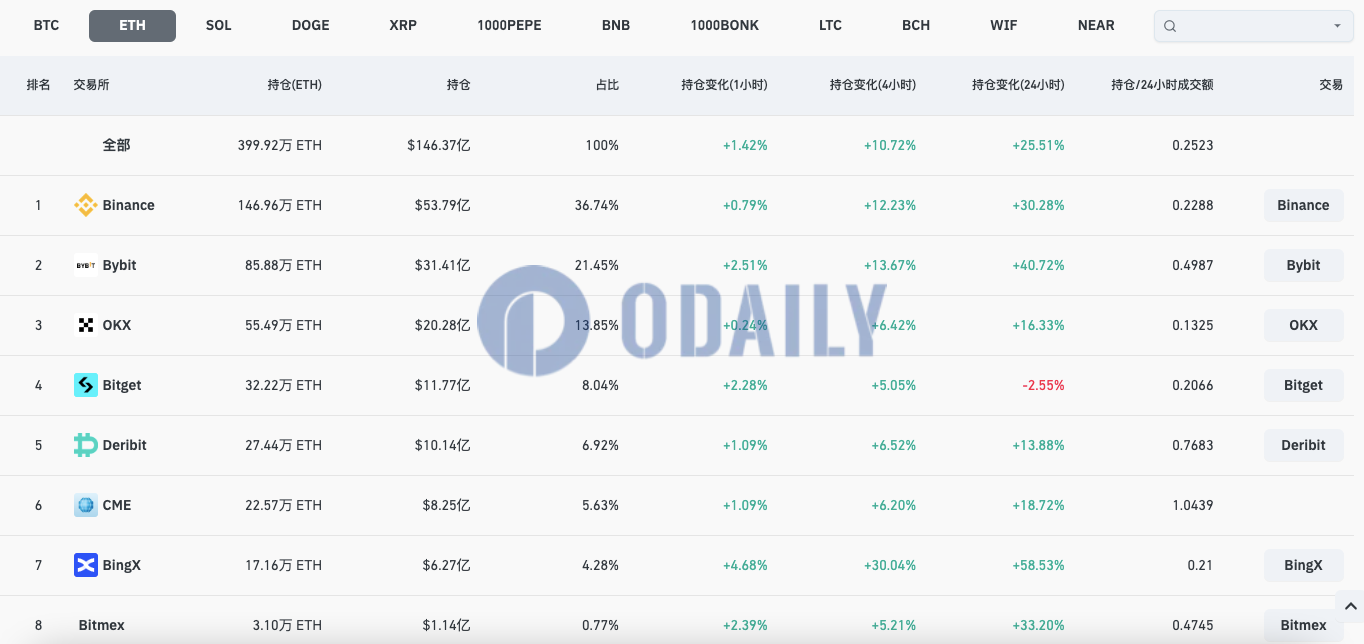Screen dimensions: 1364x644
Task: Click the 全部 total row label
Action: coord(116,145)
